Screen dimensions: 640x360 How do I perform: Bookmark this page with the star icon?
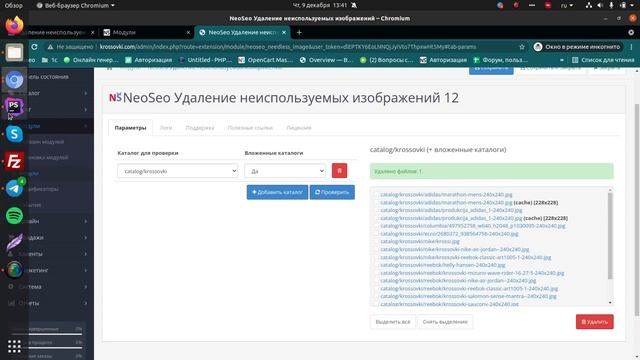point(522,47)
